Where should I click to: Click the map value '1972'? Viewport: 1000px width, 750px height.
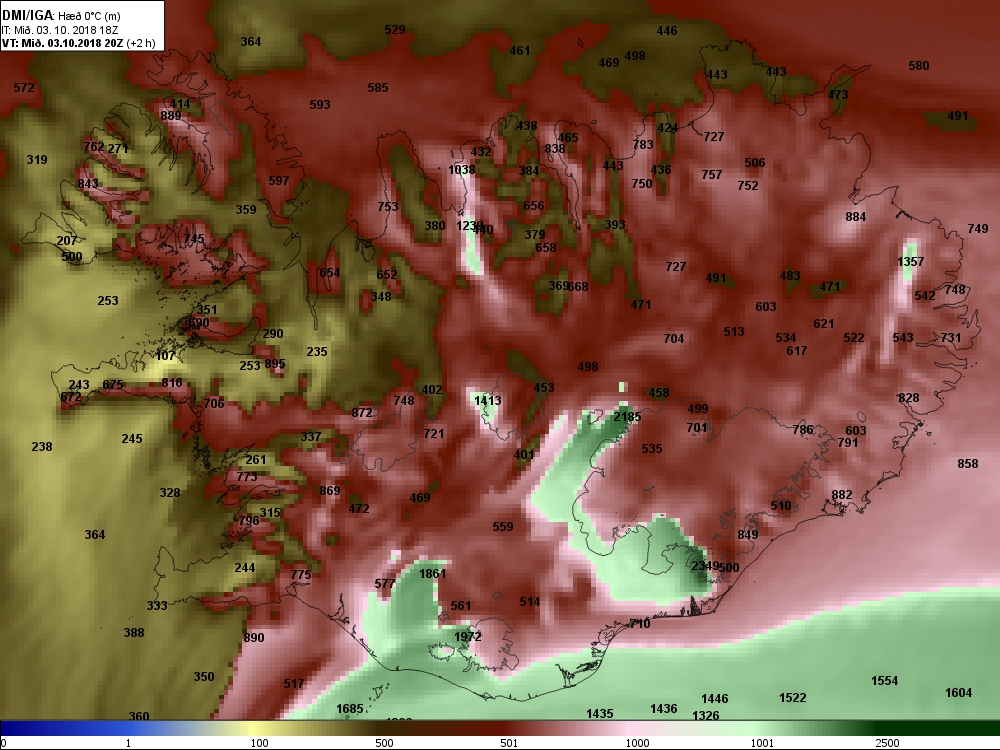[467, 636]
